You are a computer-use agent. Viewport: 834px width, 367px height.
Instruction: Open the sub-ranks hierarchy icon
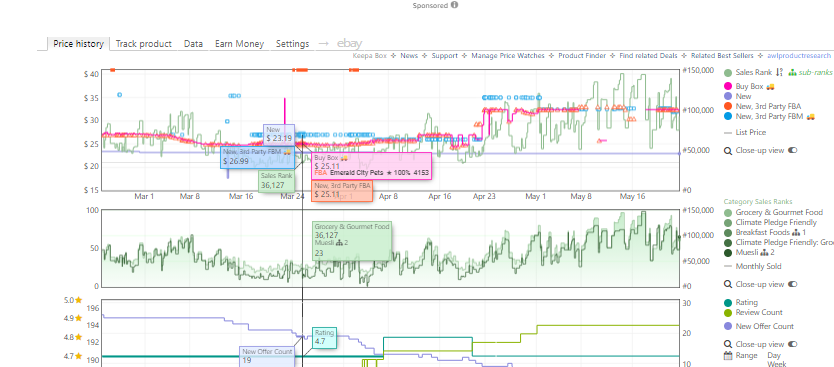(791, 73)
